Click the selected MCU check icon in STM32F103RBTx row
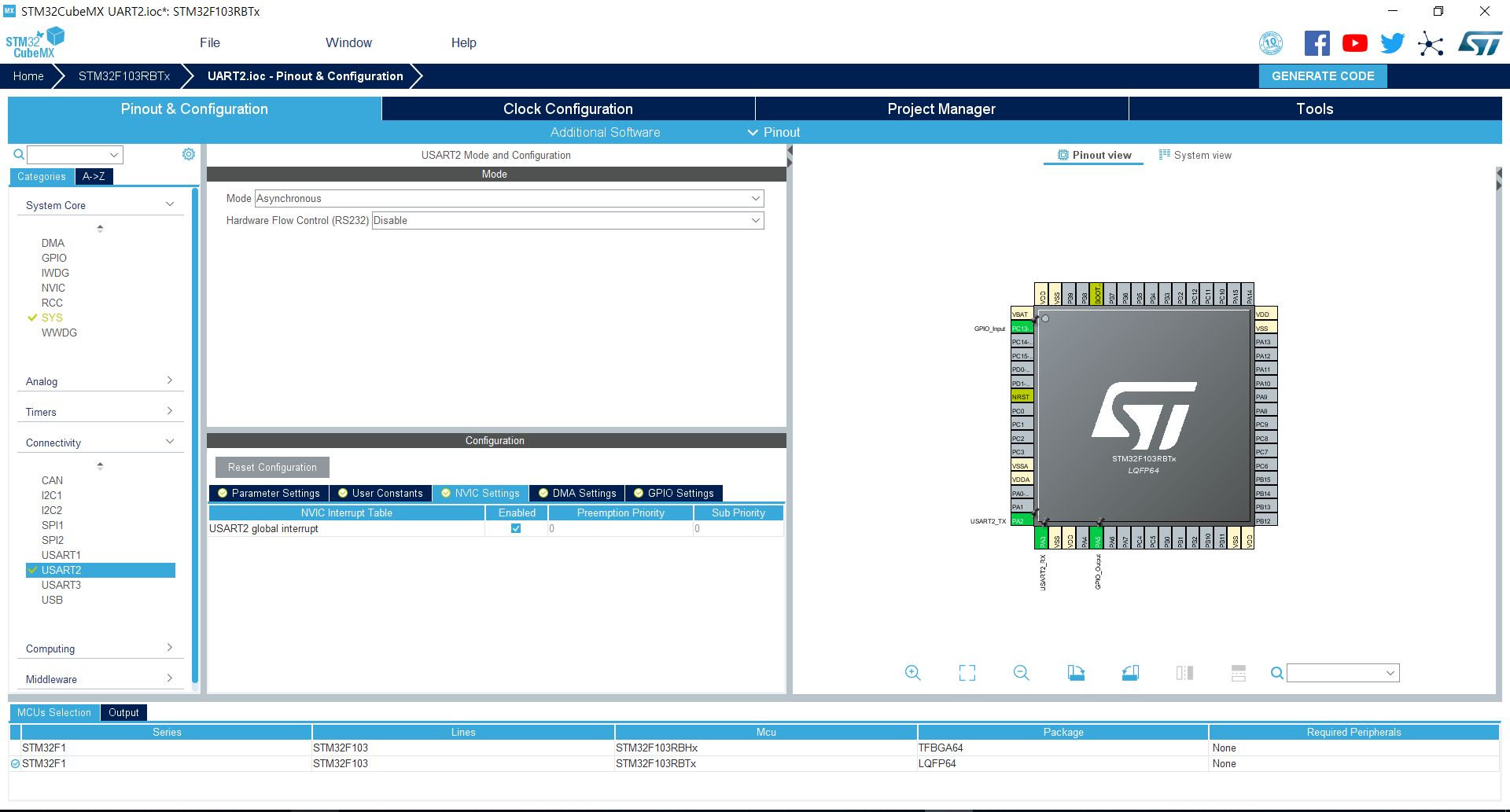The width and height of the screenshot is (1510, 812). pyautogui.click(x=15, y=763)
